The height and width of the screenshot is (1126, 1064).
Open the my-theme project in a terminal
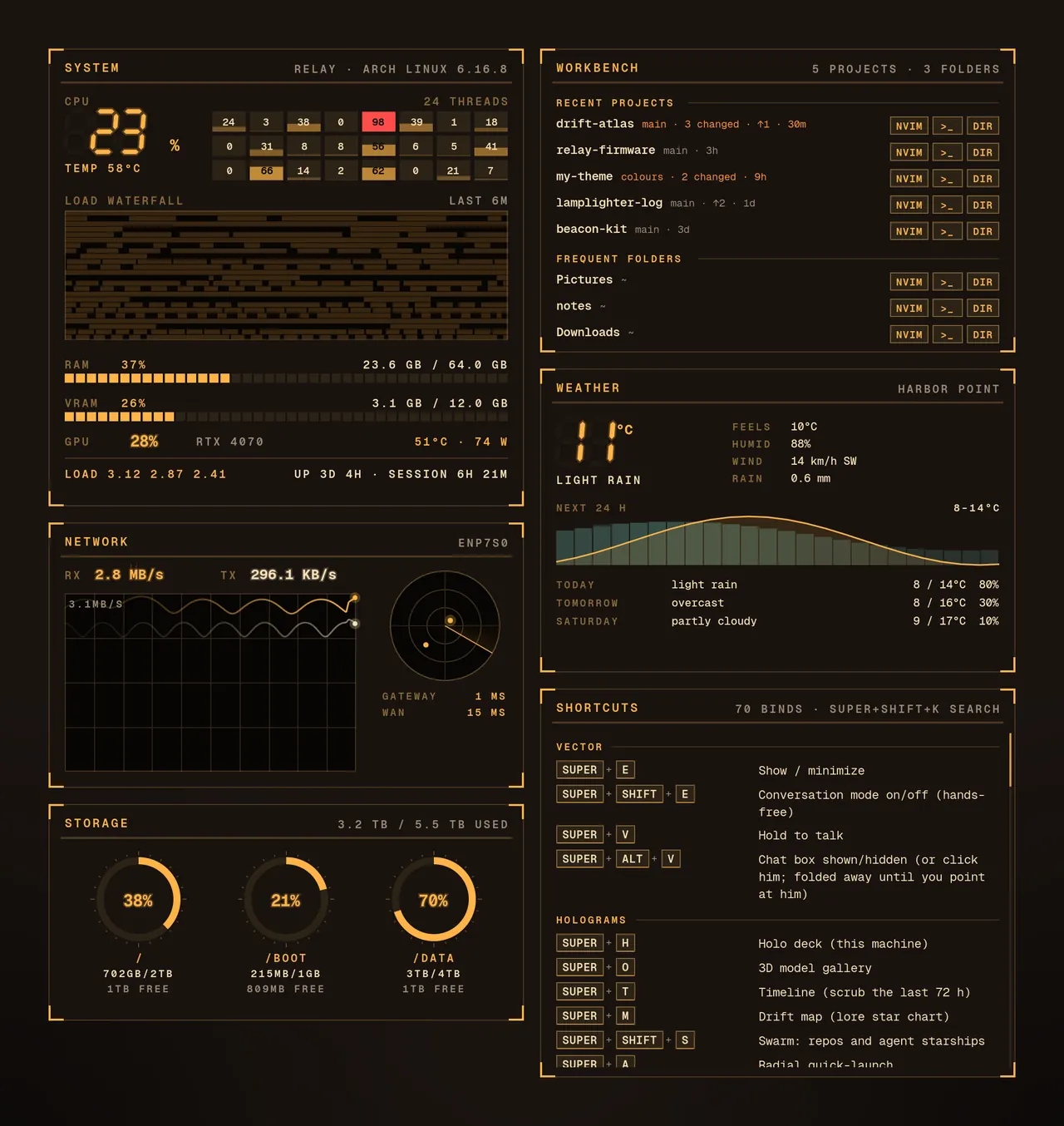coord(947,179)
